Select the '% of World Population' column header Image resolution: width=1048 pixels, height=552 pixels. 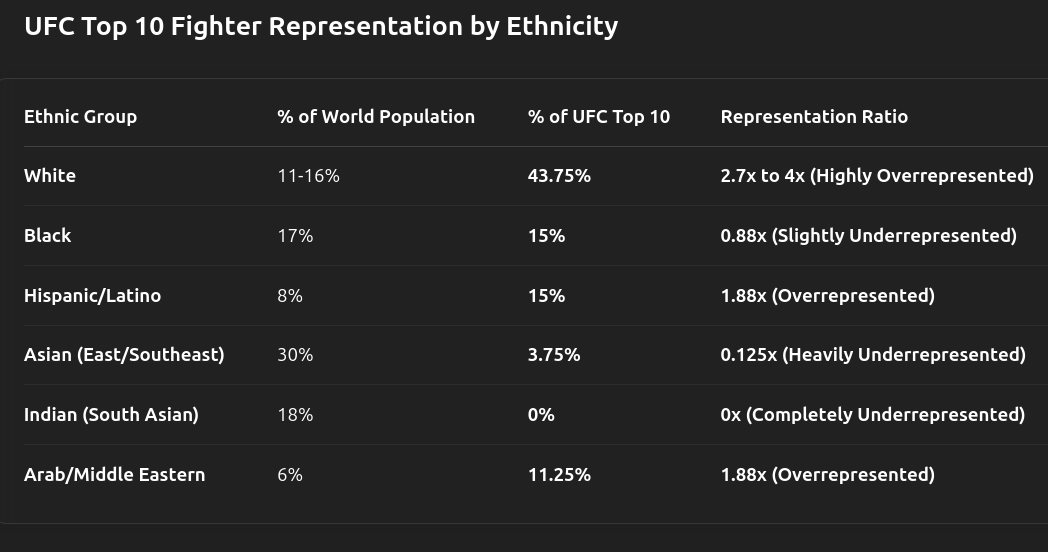click(376, 116)
